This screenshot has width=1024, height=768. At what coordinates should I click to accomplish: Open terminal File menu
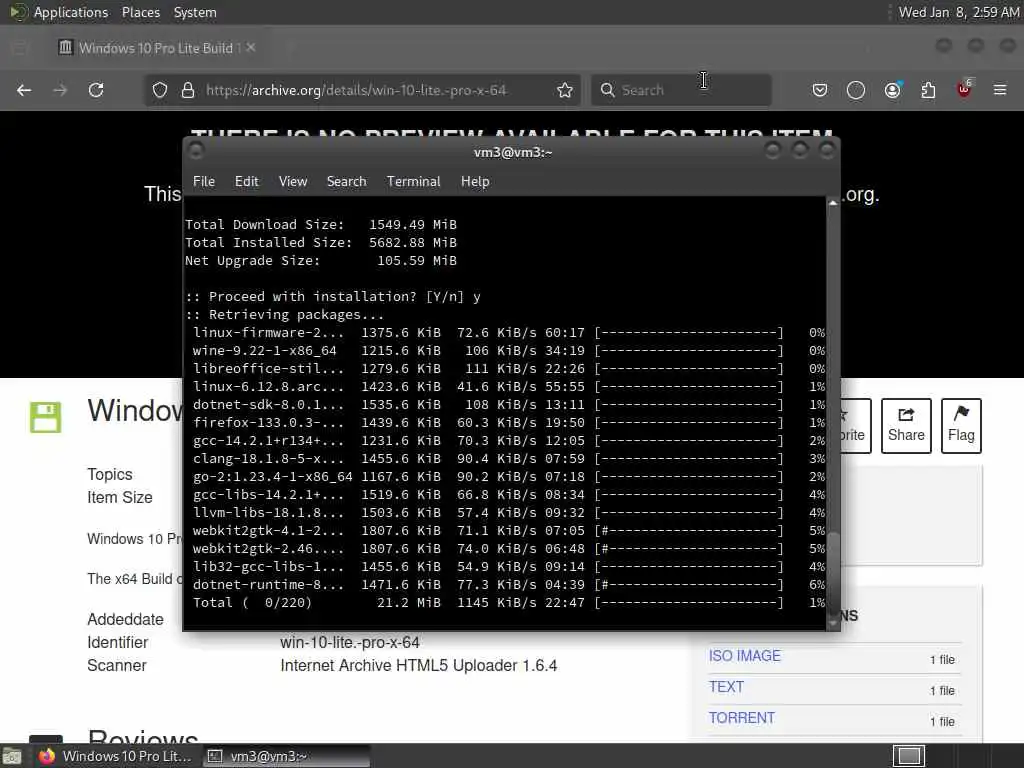pyautogui.click(x=204, y=182)
